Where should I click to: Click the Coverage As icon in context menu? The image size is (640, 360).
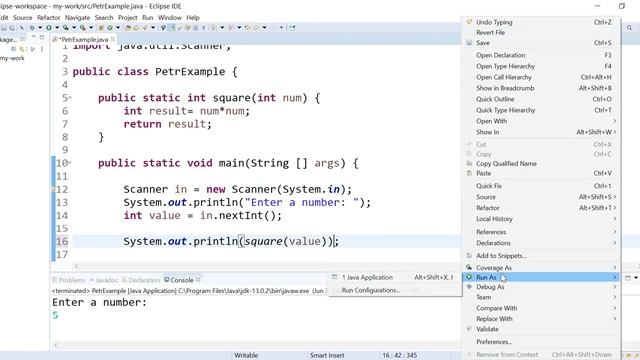[x=469, y=267]
